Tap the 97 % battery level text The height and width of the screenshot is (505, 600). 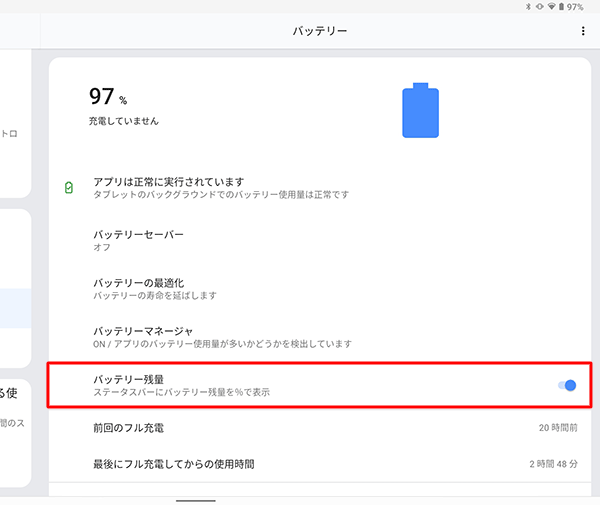pos(108,96)
